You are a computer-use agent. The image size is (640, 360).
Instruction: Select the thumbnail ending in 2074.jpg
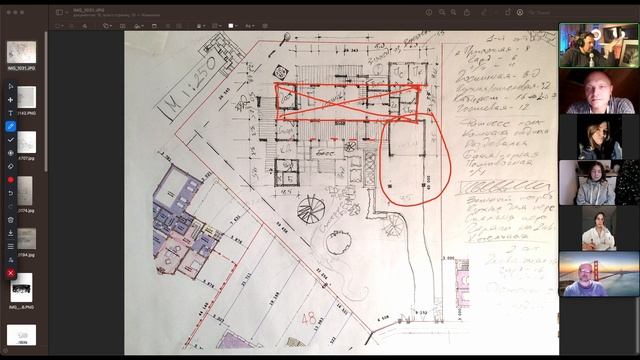[x=25, y=191]
